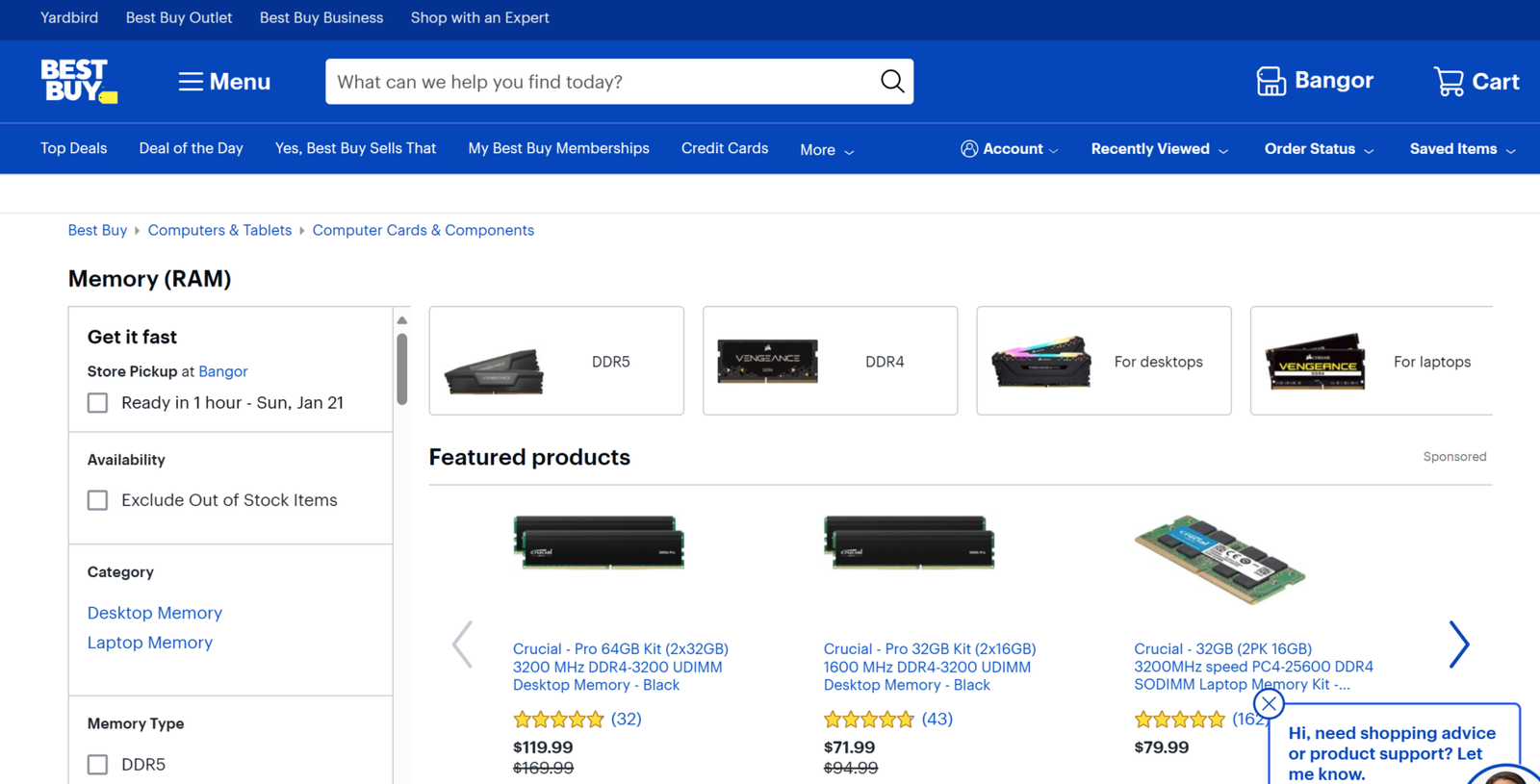
Task: Close the shopping advice chat popup
Action: point(1269,703)
